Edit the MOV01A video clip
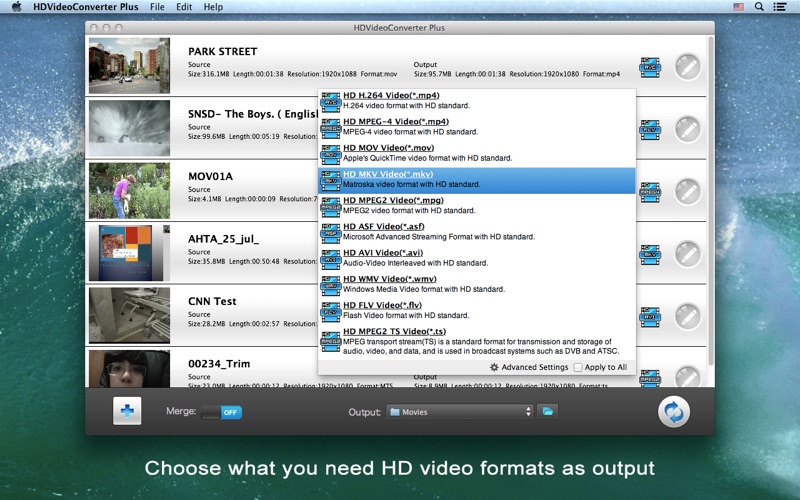The width and height of the screenshot is (800, 500). click(x=688, y=192)
